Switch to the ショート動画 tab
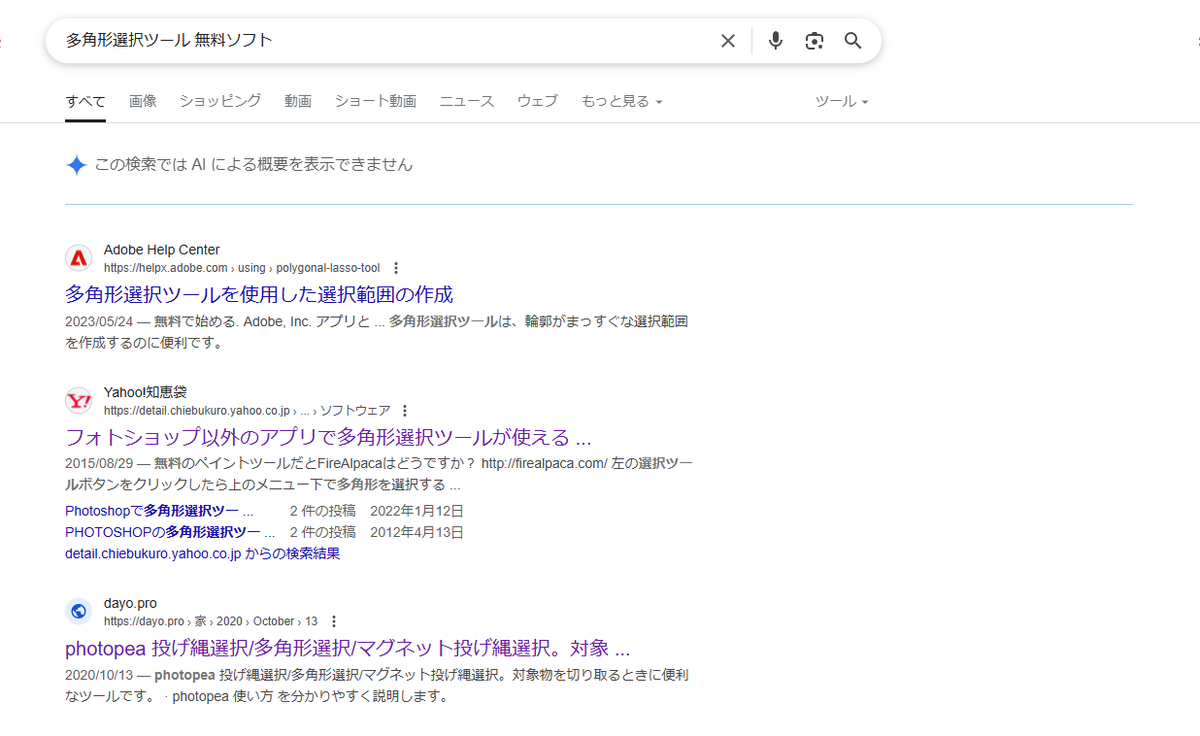 (375, 101)
